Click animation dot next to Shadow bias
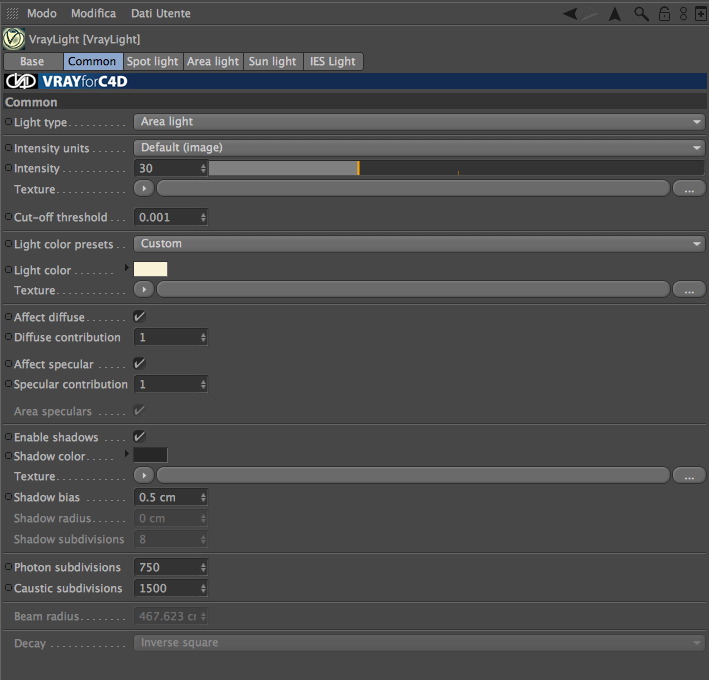Viewport: 709px width, 680px height. pos(8,496)
